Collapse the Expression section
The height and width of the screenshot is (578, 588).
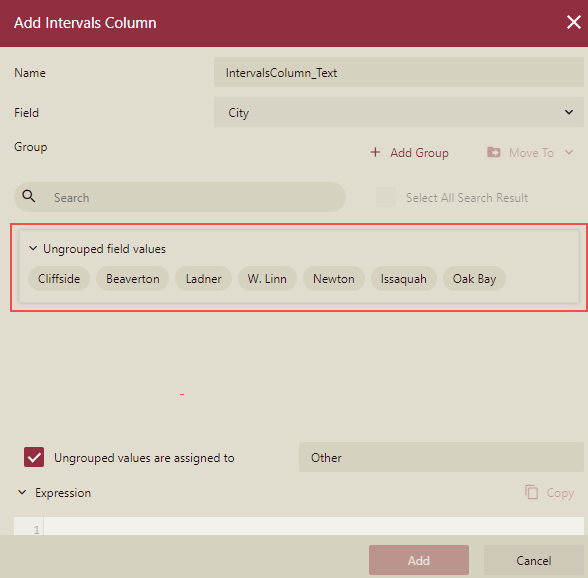(22, 492)
